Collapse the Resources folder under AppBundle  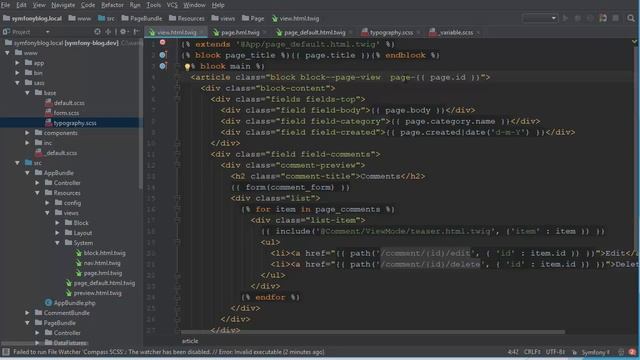(x=38, y=193)
